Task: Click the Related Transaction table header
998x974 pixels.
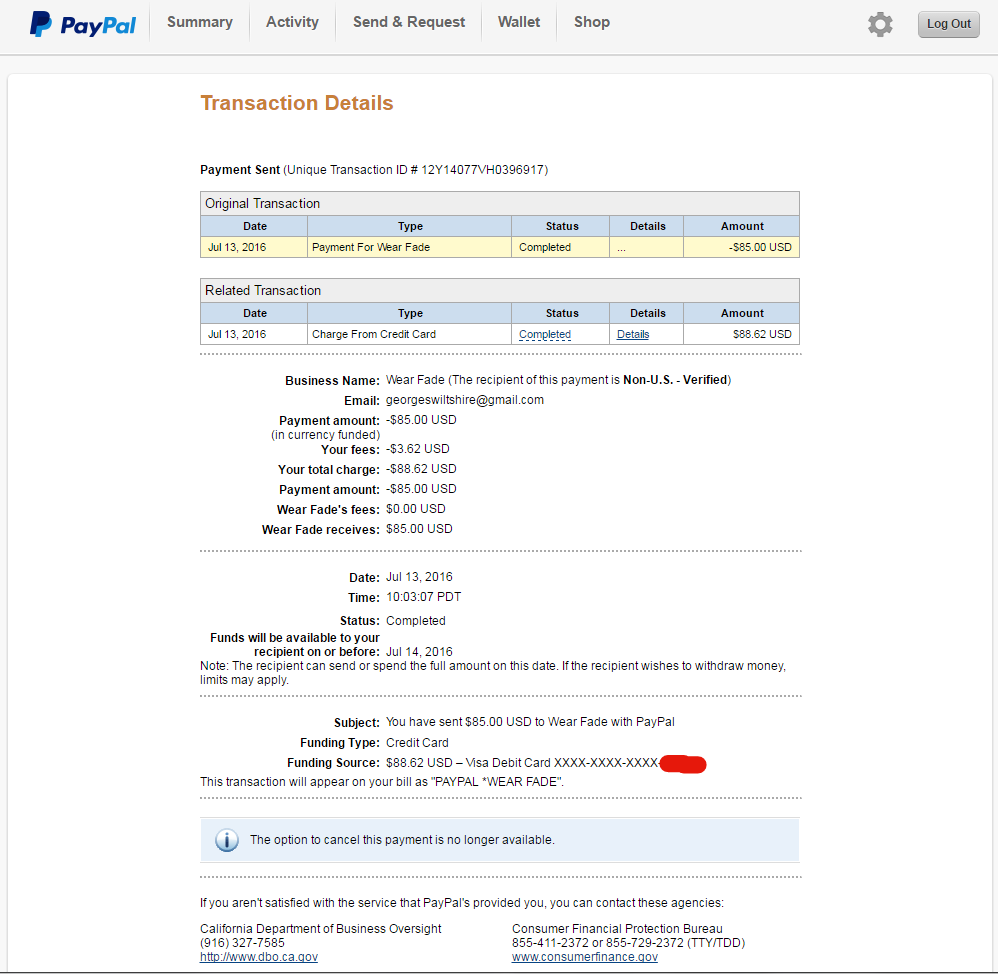Action: click(x=500, y=290)
